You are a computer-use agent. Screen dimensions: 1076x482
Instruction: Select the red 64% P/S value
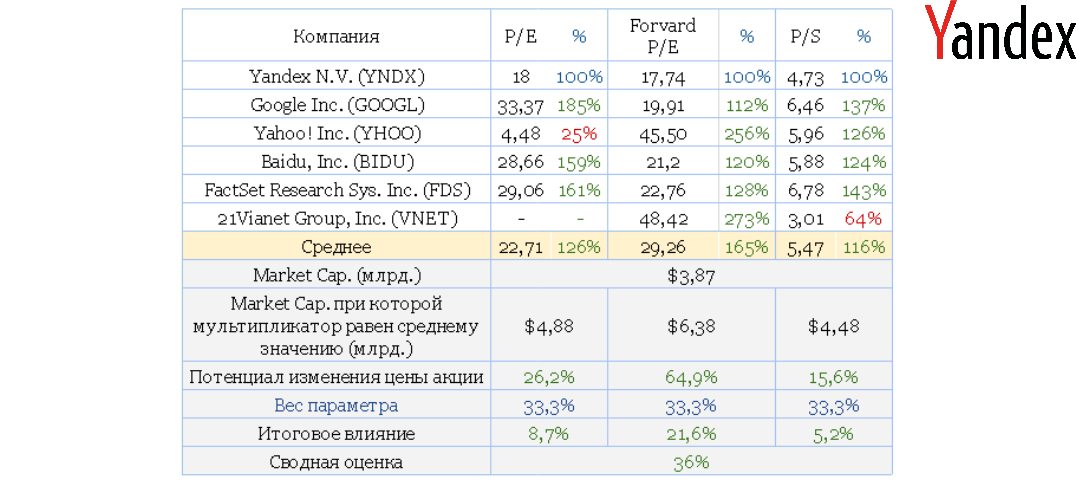pos(864,218)
